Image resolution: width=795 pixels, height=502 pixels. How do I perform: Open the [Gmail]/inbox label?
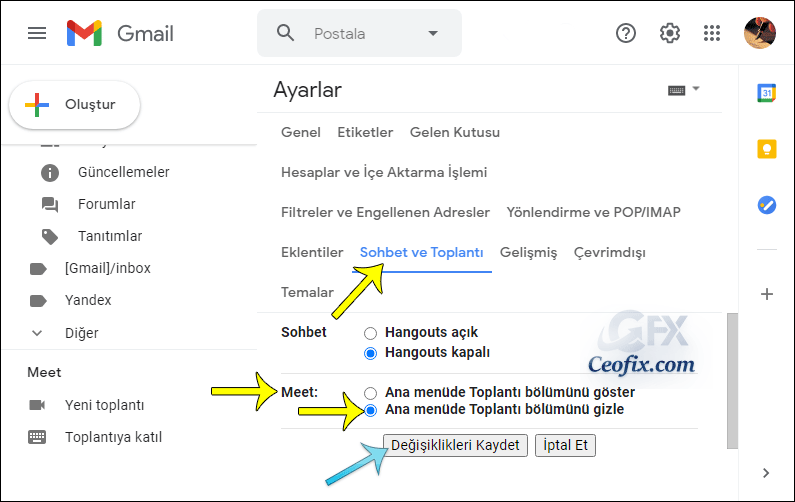[x=107, y=268]
